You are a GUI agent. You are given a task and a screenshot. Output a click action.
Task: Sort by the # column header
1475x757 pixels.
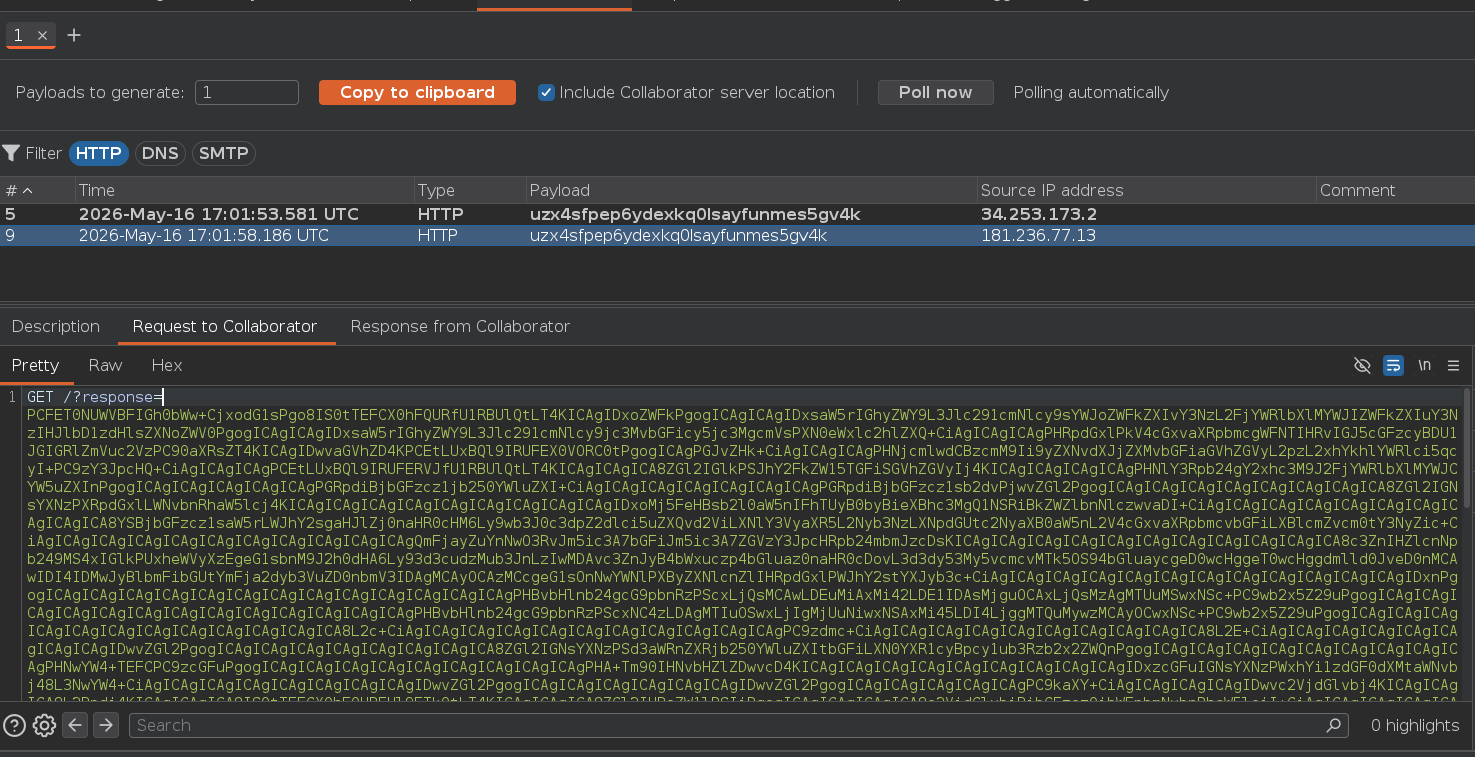coord(38,190)
